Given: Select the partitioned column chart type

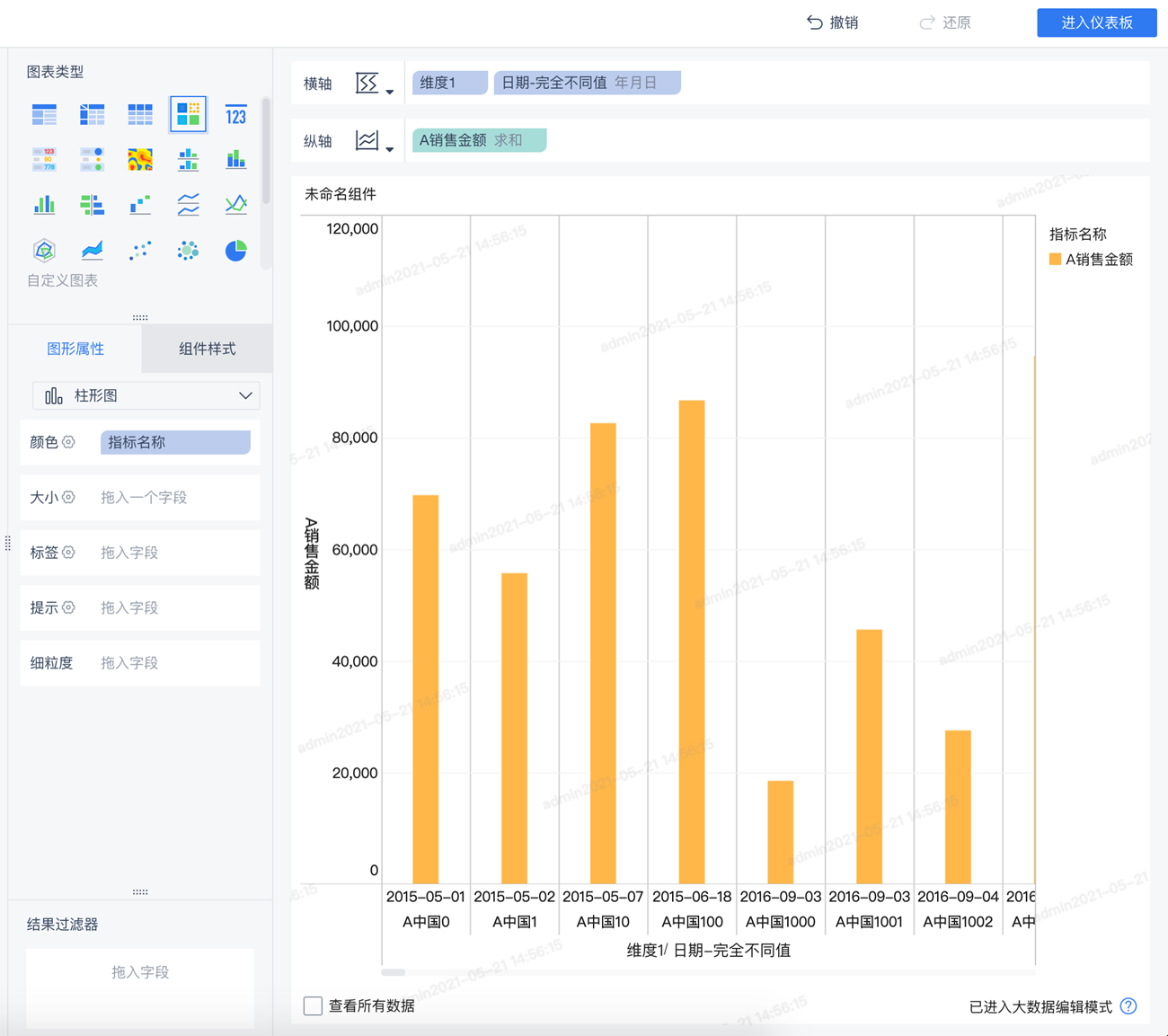Looking at the screenshot, I should tap(189, 160).
